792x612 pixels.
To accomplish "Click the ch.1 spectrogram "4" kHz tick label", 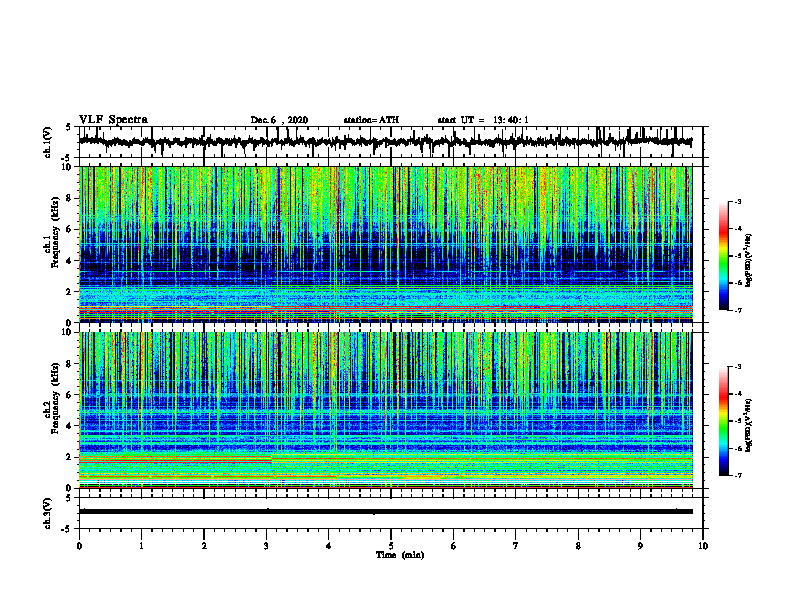I will click(x=70, y=261).
